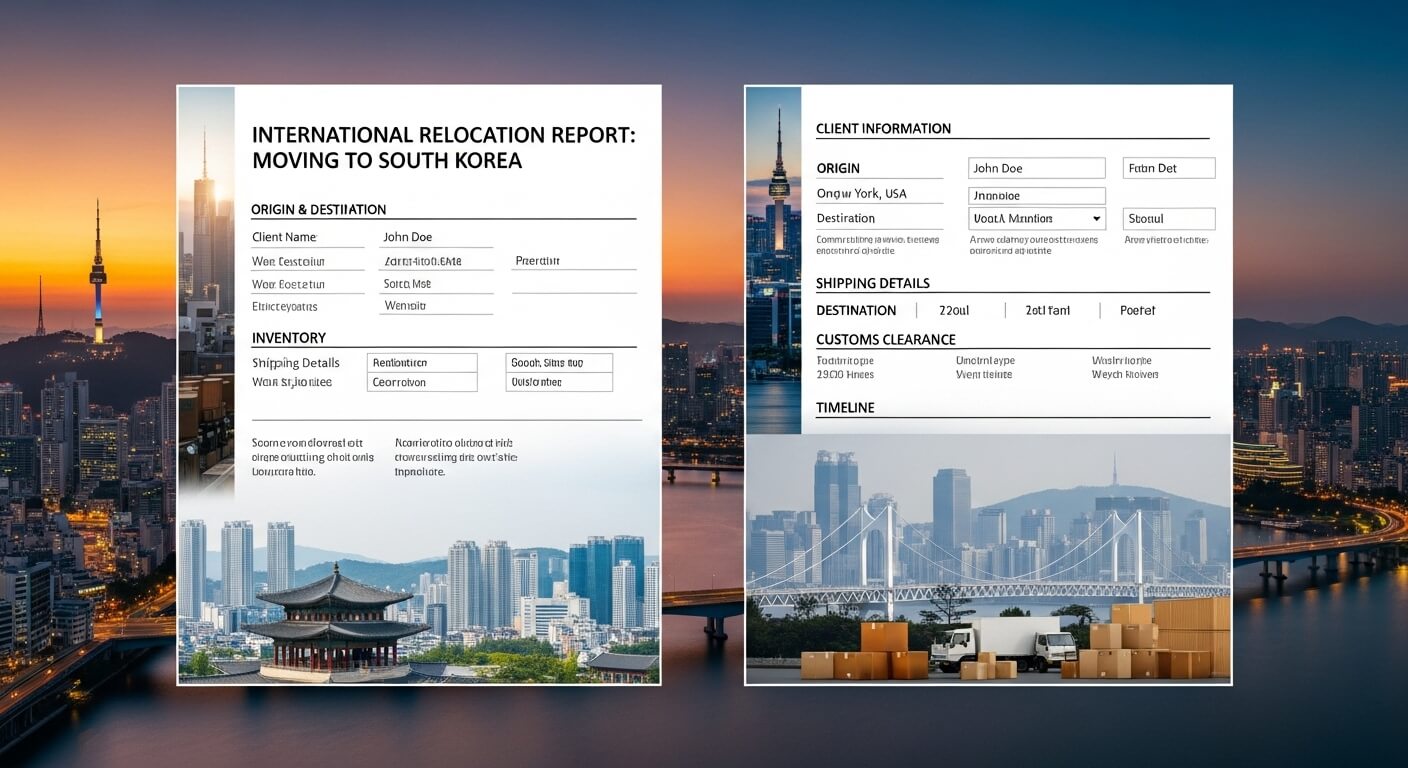Screen dimensions: 1408x768
Task: Click the Fatan Det input field
Action: [x=1169, y=168]
